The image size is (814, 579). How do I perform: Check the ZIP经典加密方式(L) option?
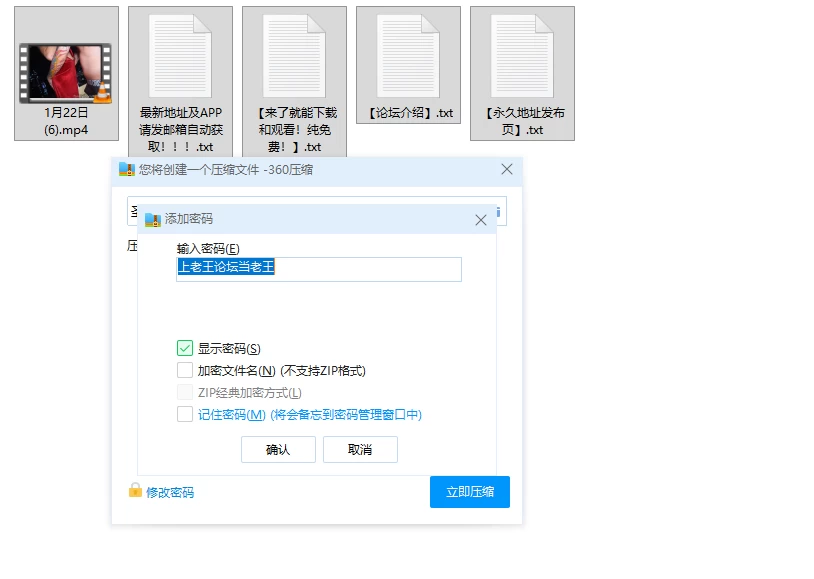point(185,393)
